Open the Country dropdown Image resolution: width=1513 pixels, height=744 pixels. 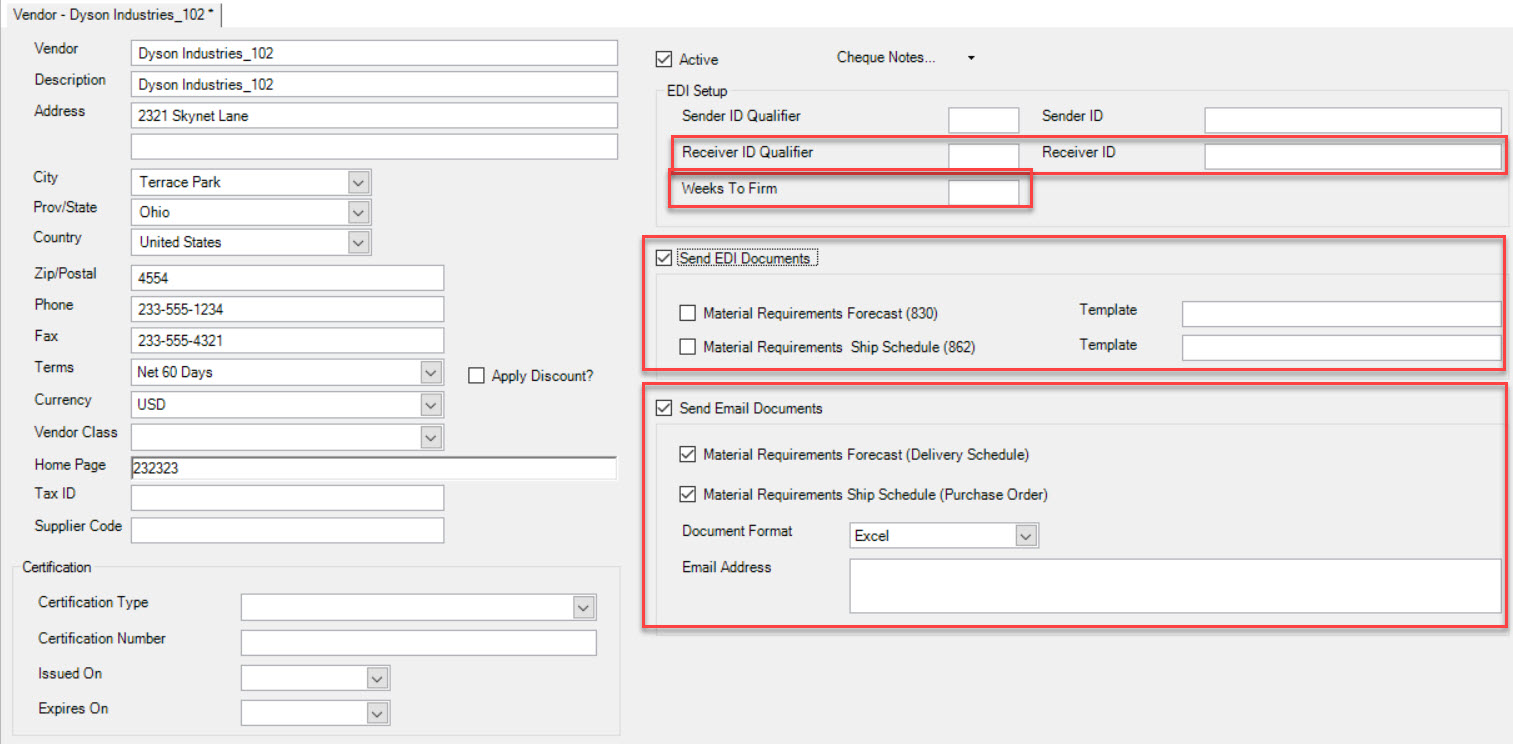(x=360, y=242)
